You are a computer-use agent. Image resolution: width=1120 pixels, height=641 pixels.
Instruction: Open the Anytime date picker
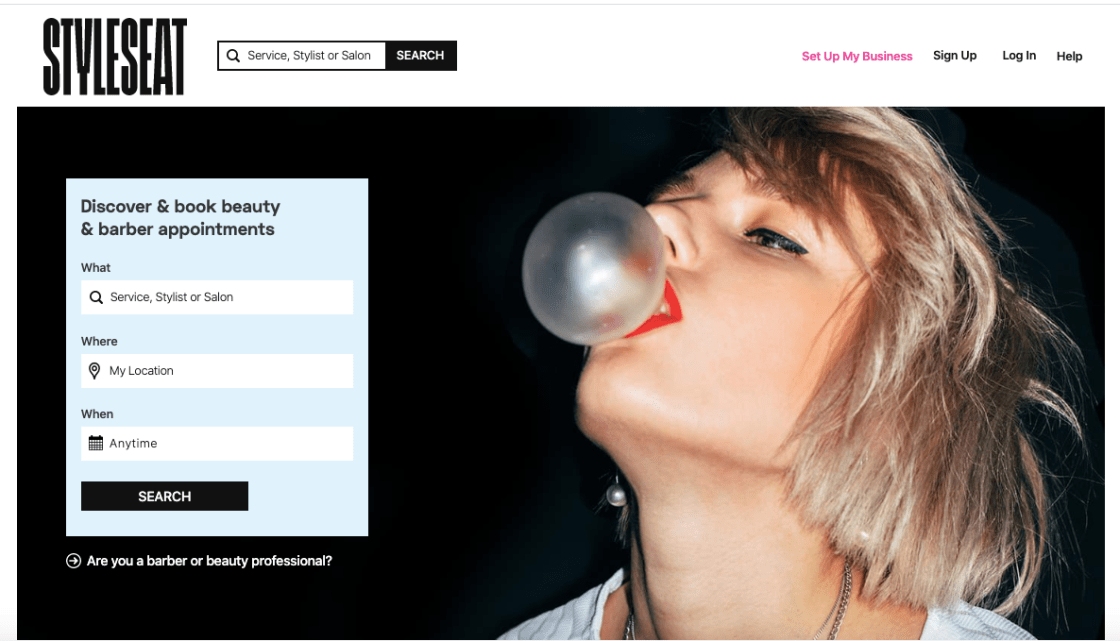point(217,444)
